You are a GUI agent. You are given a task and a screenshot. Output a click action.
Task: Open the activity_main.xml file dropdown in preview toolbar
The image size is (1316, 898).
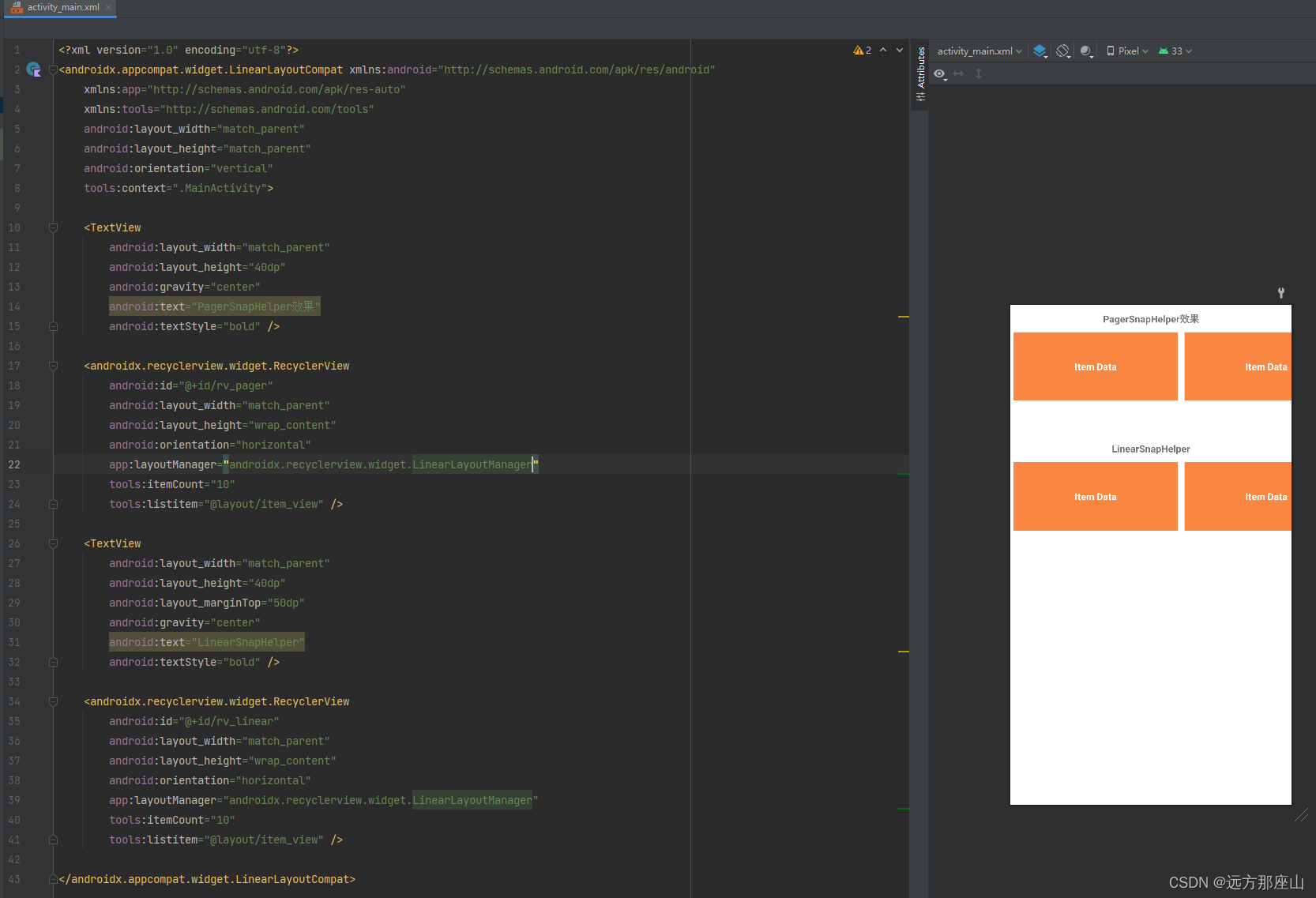tap(979, 51)
